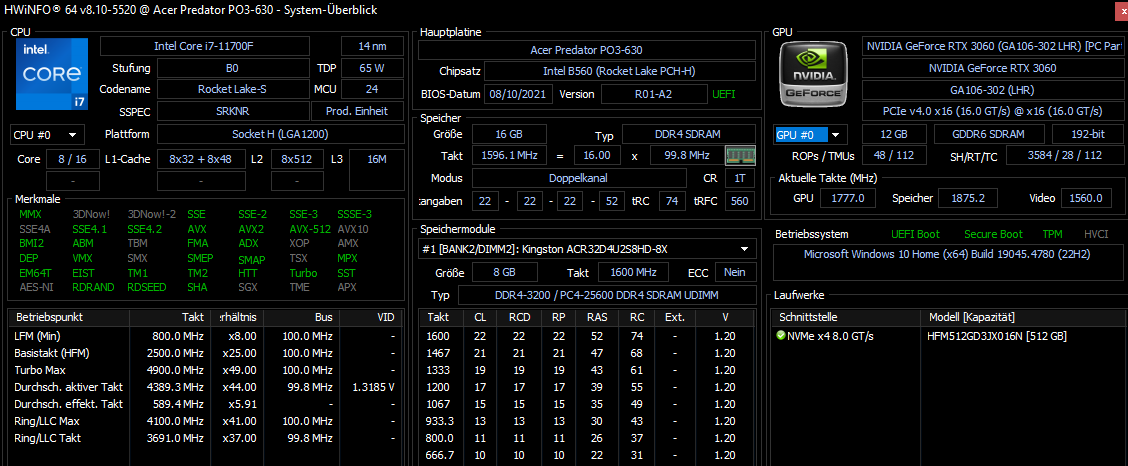Select the 933.3 timing table row
1128x466 pixels.
587,421
